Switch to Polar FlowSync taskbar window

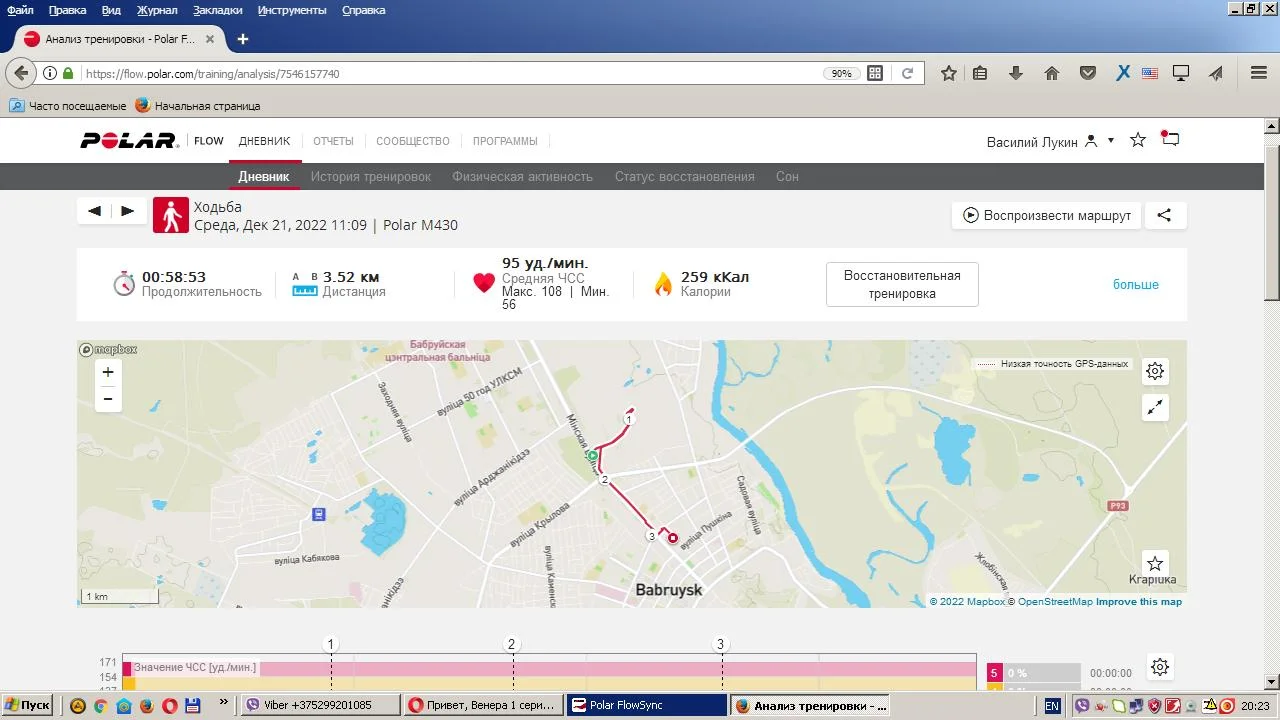pyautogui.click(x=646, y=705)
